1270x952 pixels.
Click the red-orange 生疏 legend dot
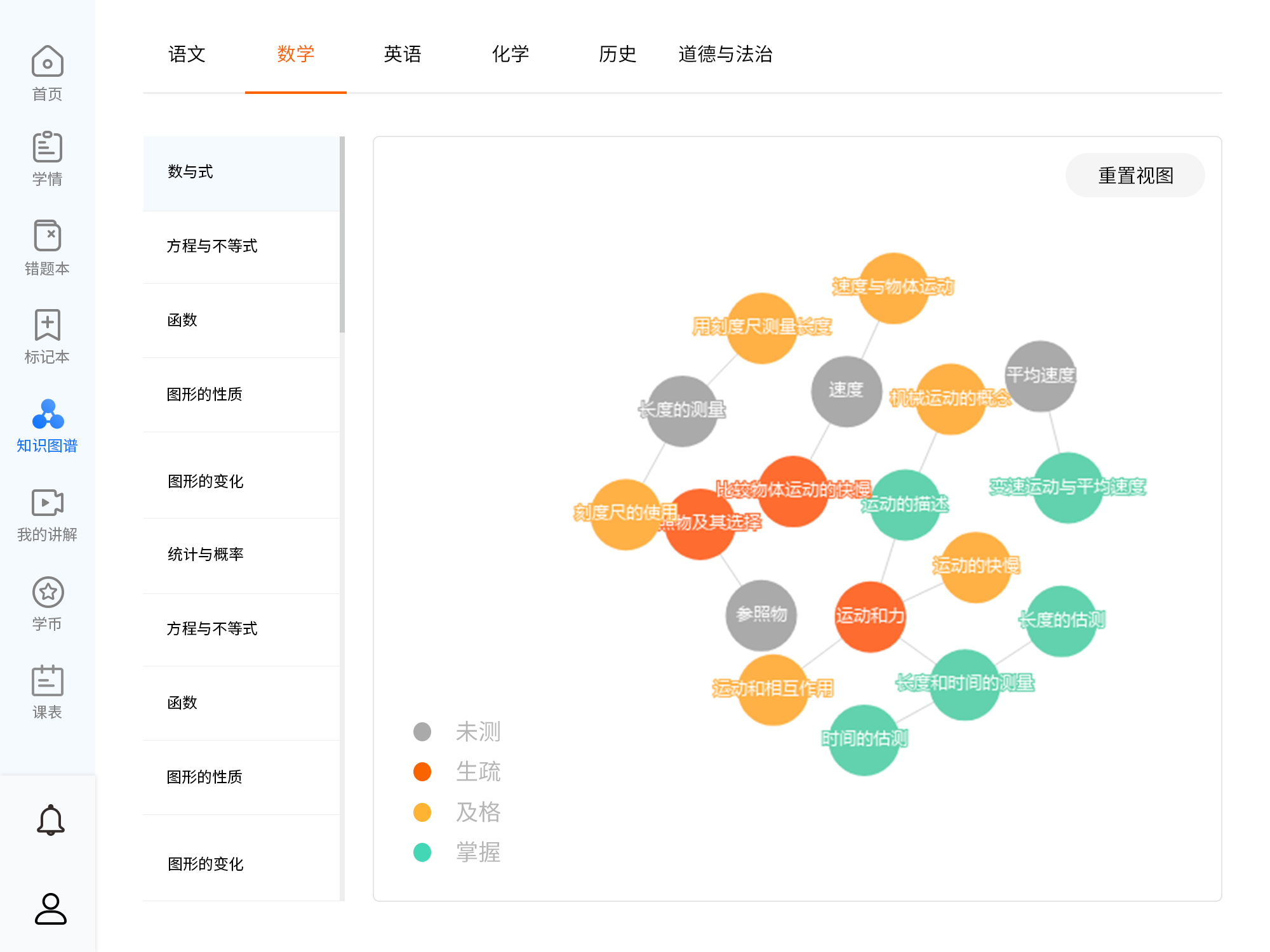422,772
